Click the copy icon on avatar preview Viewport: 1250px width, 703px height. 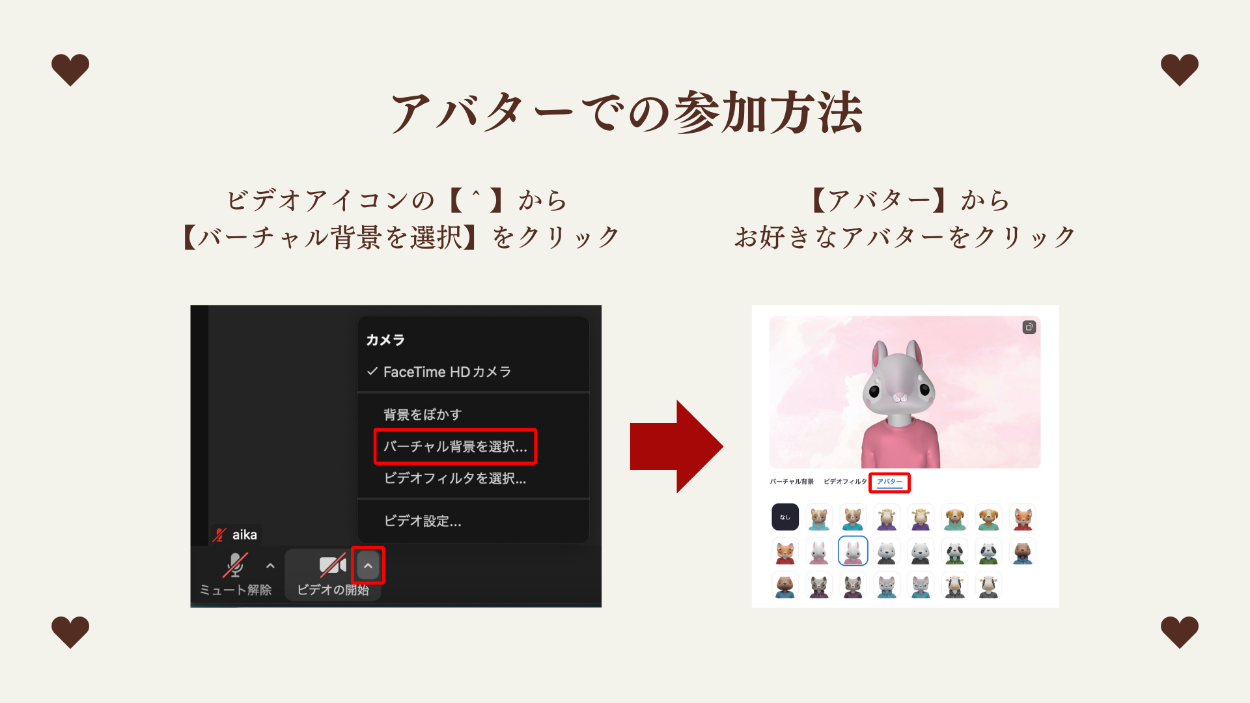(x=1029, y=327)
